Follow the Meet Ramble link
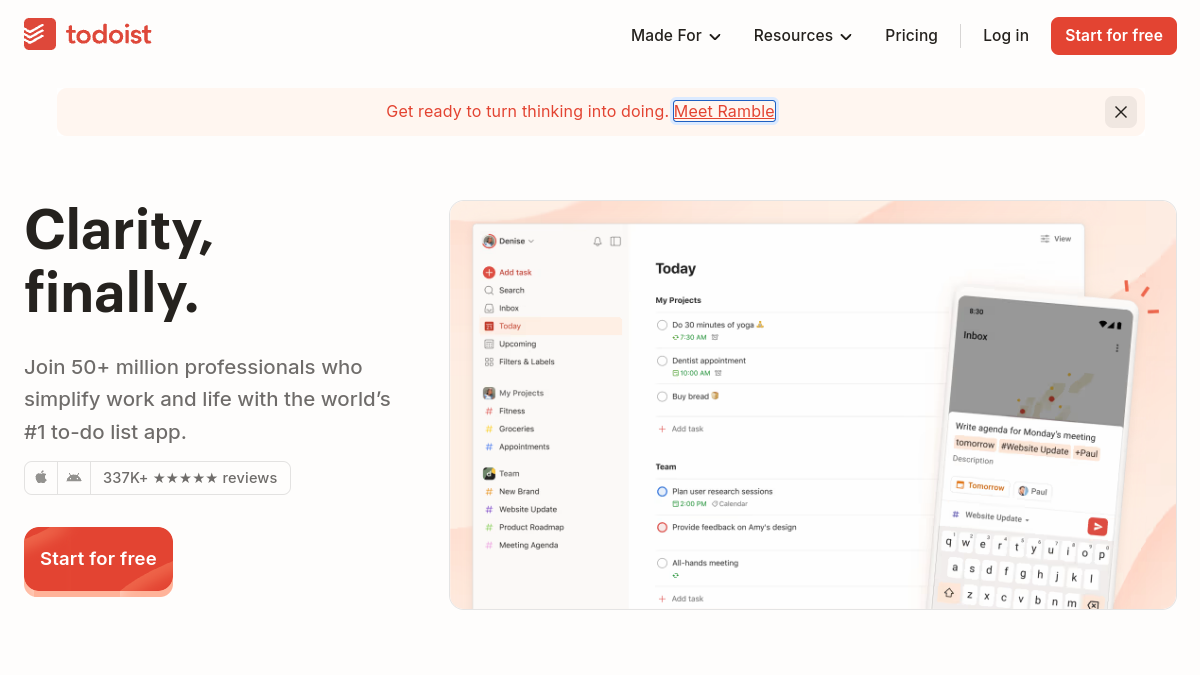 pos(724,112)
